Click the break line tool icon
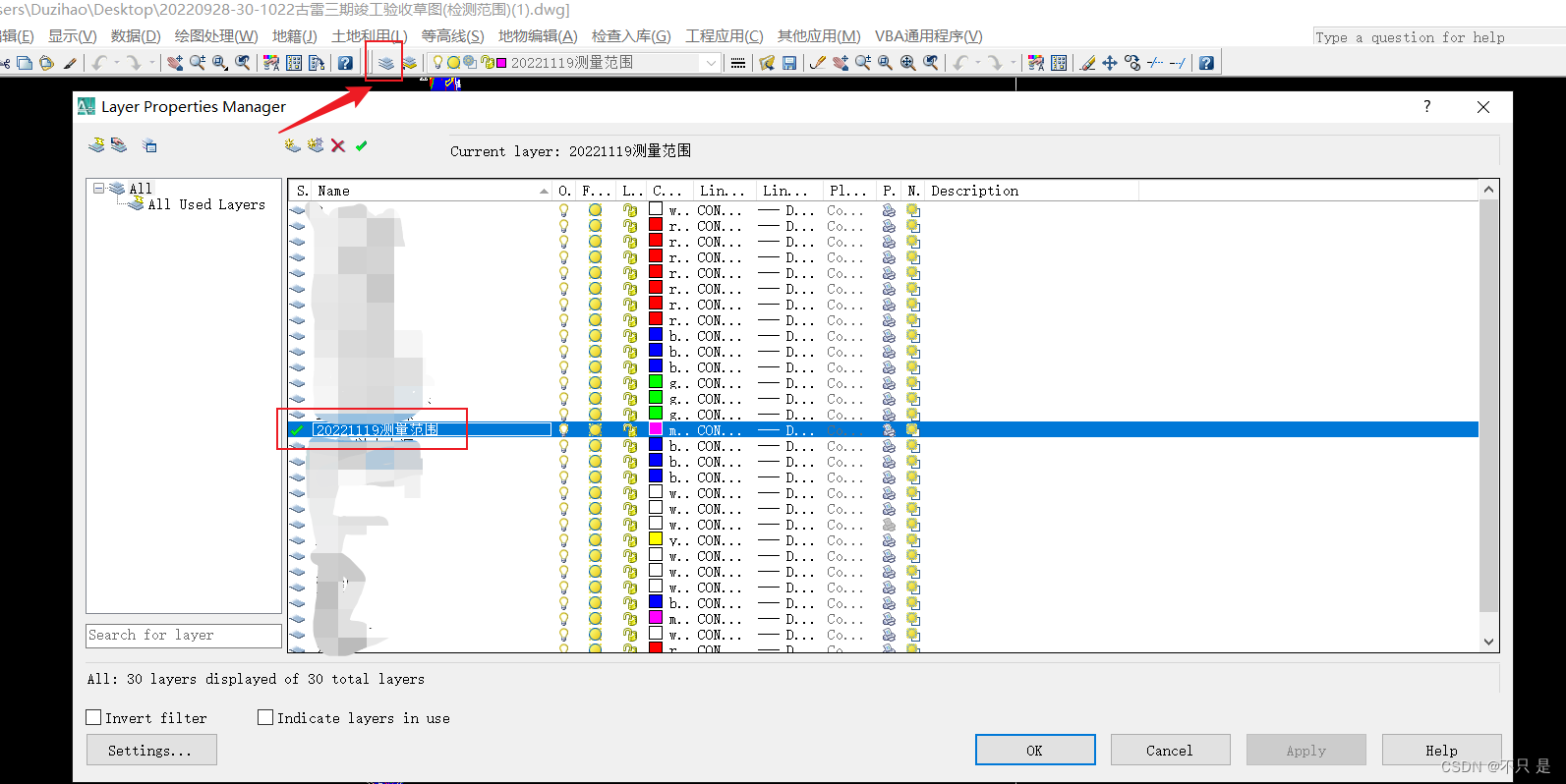1566x784 pixels. click(1155, 63)
